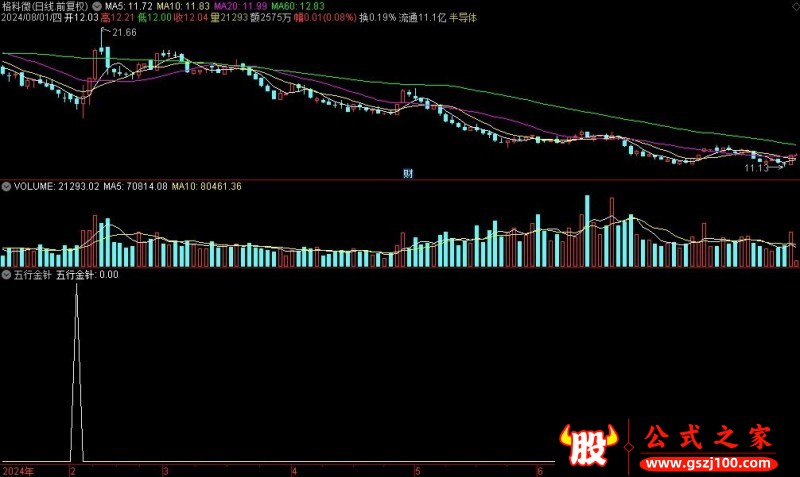800x477 pixels.
Task: Open the 五行金针 indicator panel dropdown arrow
Action: click(x=6, y=275)
